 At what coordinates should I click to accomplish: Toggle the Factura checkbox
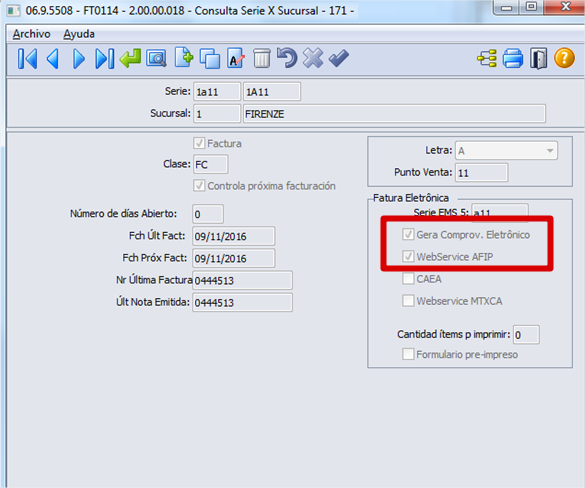pyautogui.click(x=199, y=143)
